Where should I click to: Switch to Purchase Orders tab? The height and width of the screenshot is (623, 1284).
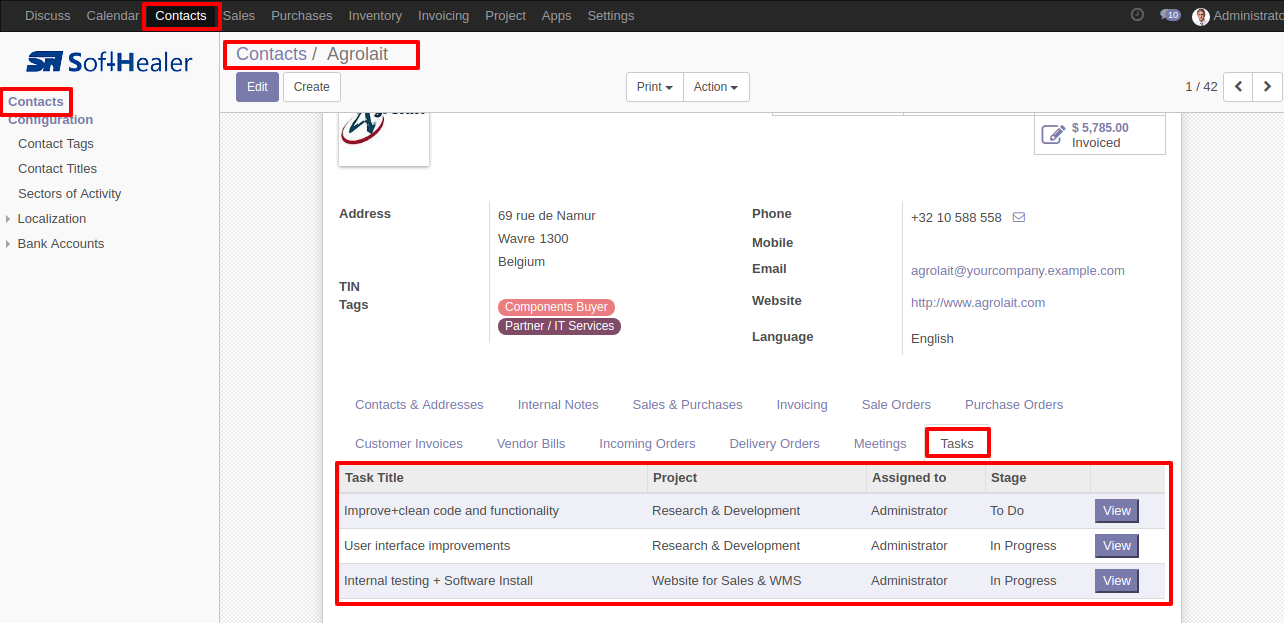pos(1014,405)
